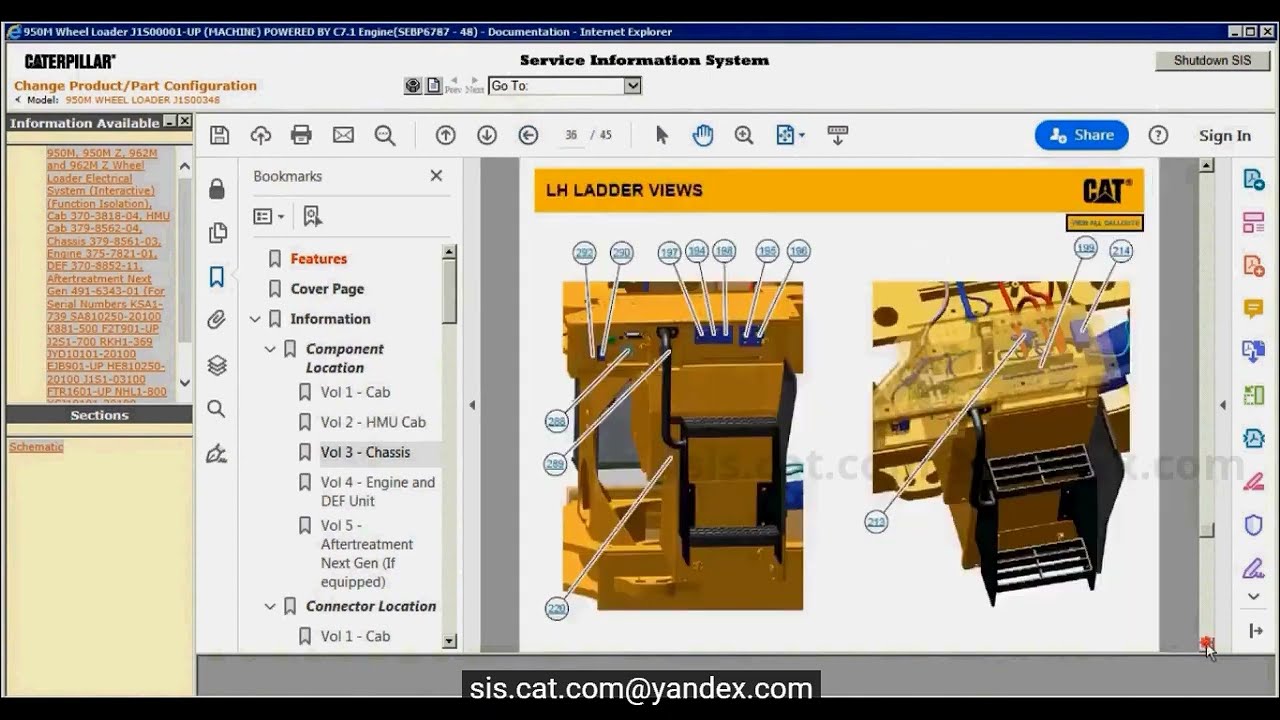Open the Comment tool icon
Viewport: 1280px width, 720px height.
1253,309
